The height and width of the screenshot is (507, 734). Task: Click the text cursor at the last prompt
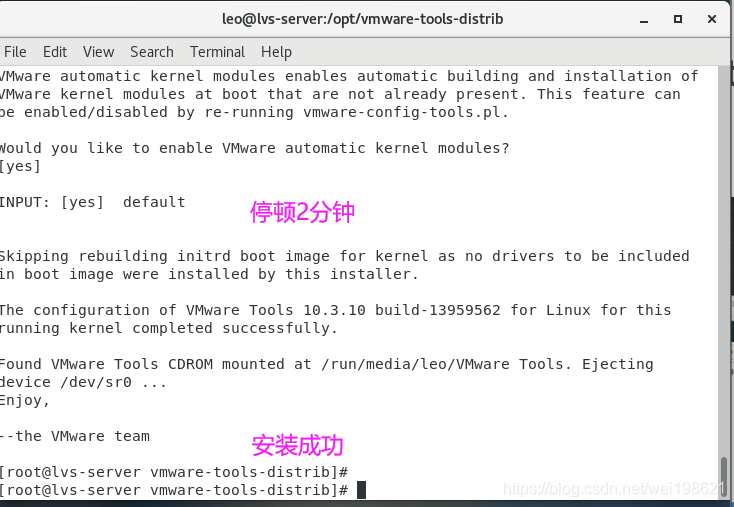click(x=361, y=490)
